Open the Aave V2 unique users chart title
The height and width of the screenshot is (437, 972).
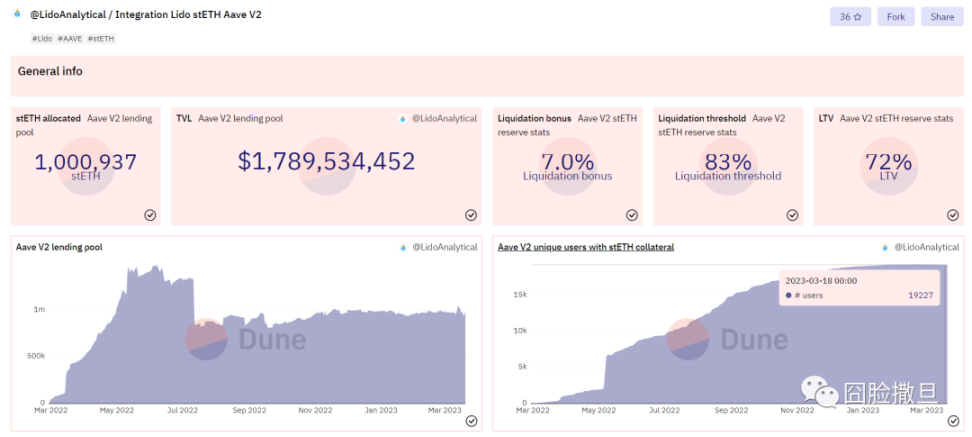[x=585, y=247]
